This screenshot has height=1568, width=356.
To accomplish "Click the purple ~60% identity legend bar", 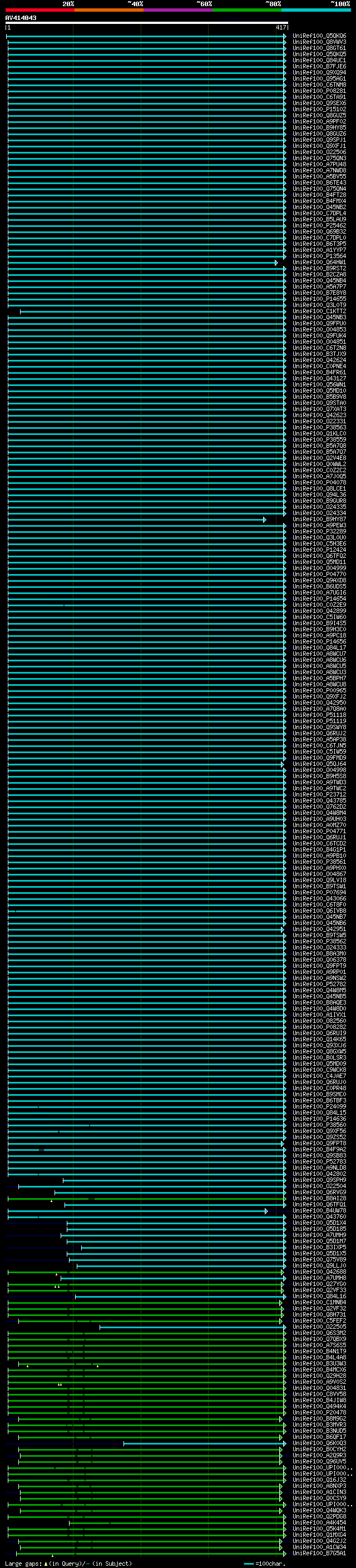I will (177, 11).
